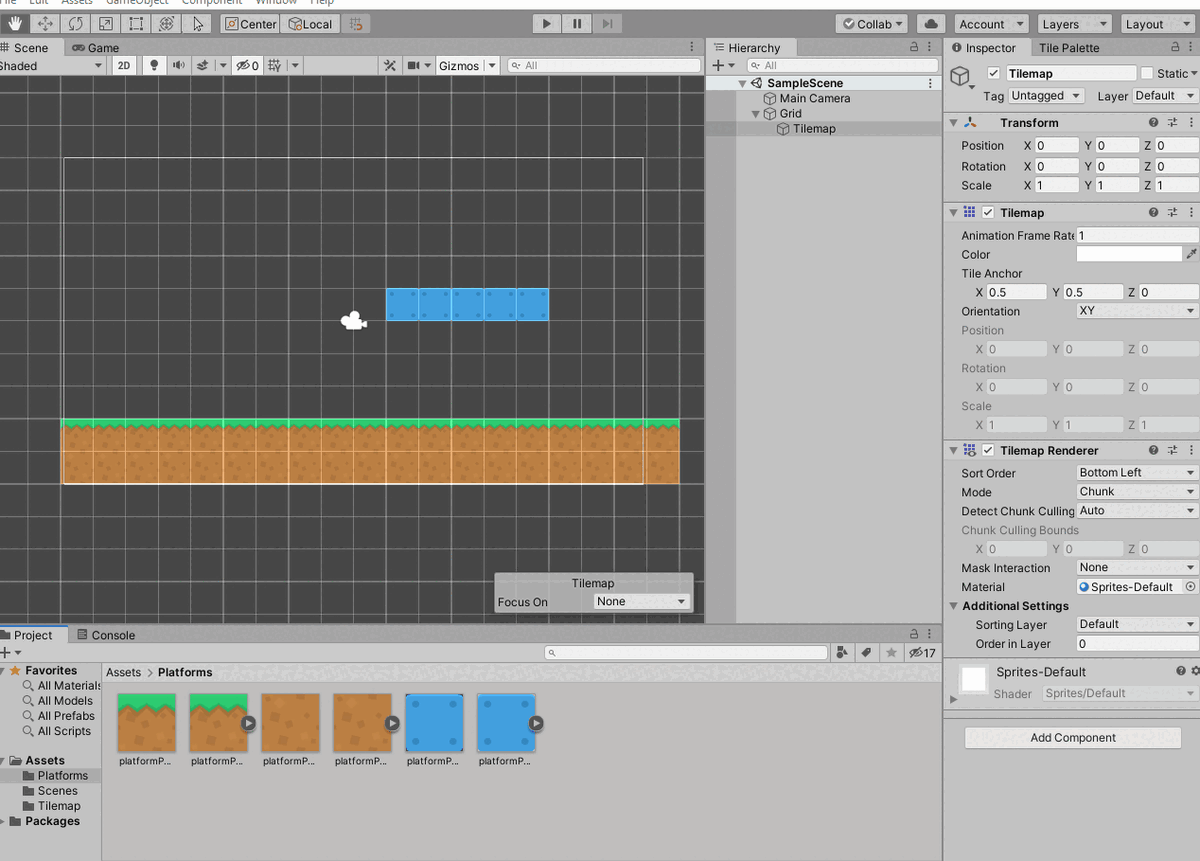Click the cloud Services icon
This screenshot has height=861, width=1200.
coord(931,24)
